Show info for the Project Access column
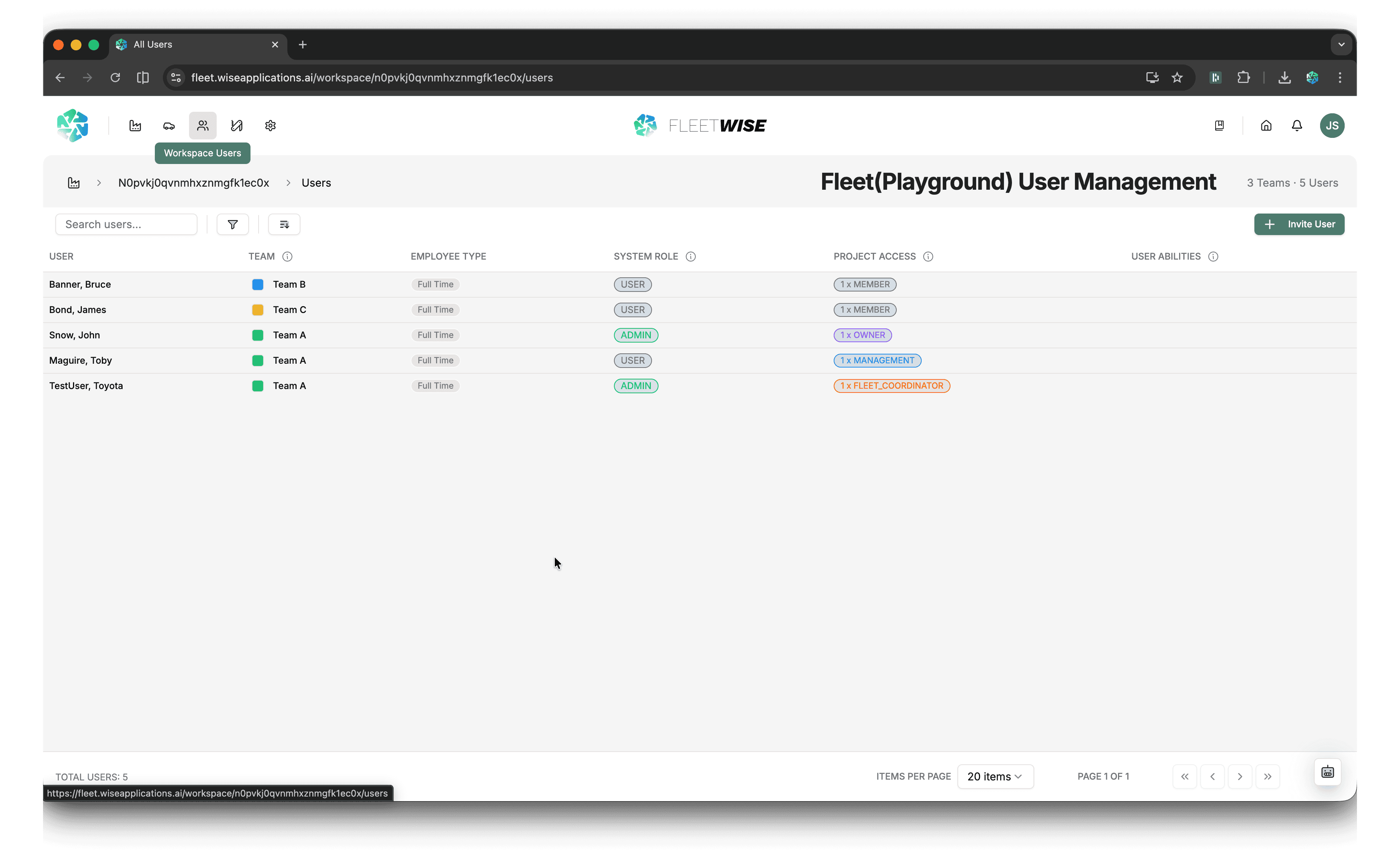Image resolution: width=1400 pixels, height=858 pixels. (x=929, y=257)
